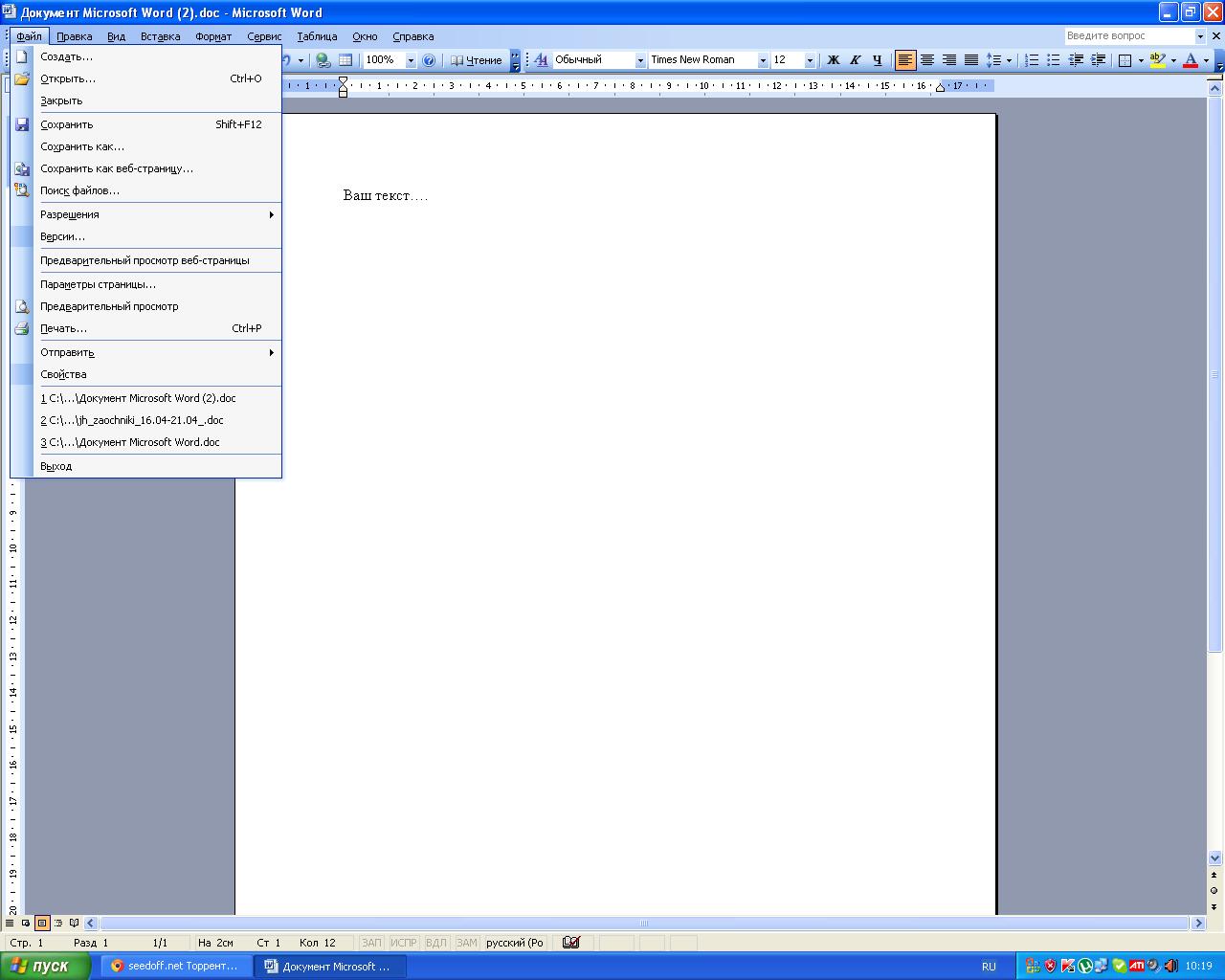Click the insert table toolbar icon
1225x980 pixels.
345,60
